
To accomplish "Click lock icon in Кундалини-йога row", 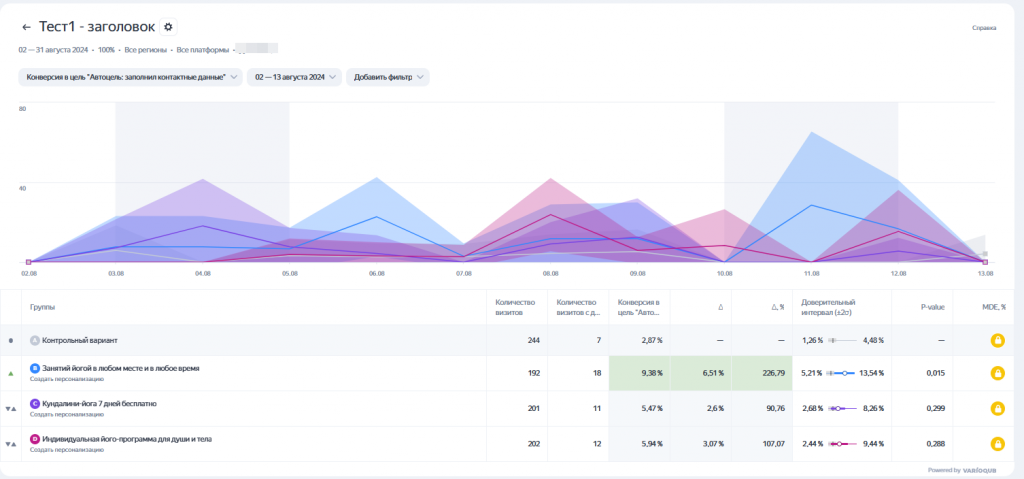I will [997, 408].
